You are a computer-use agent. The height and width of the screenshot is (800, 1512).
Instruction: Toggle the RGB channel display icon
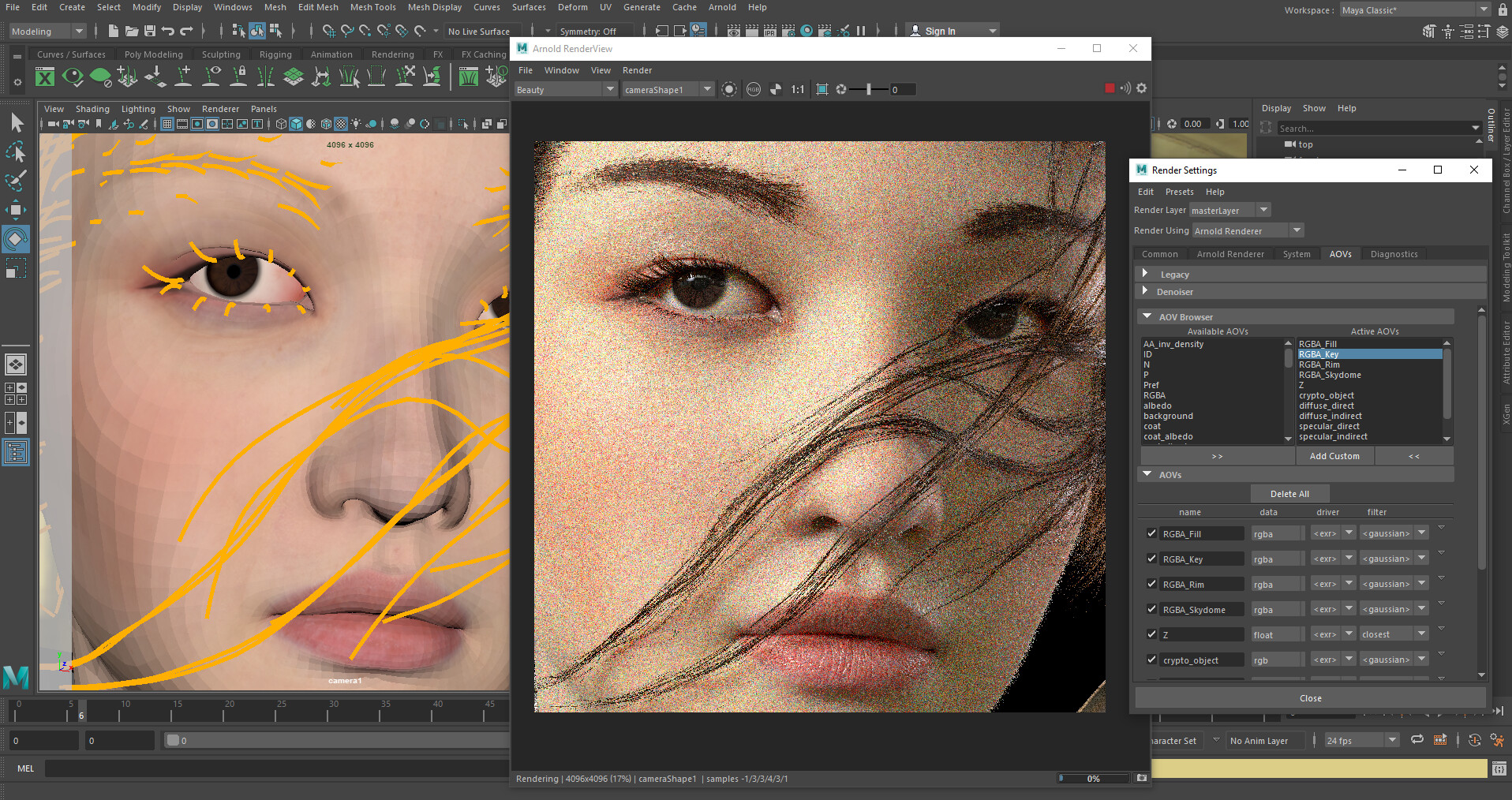pos(754,89)
